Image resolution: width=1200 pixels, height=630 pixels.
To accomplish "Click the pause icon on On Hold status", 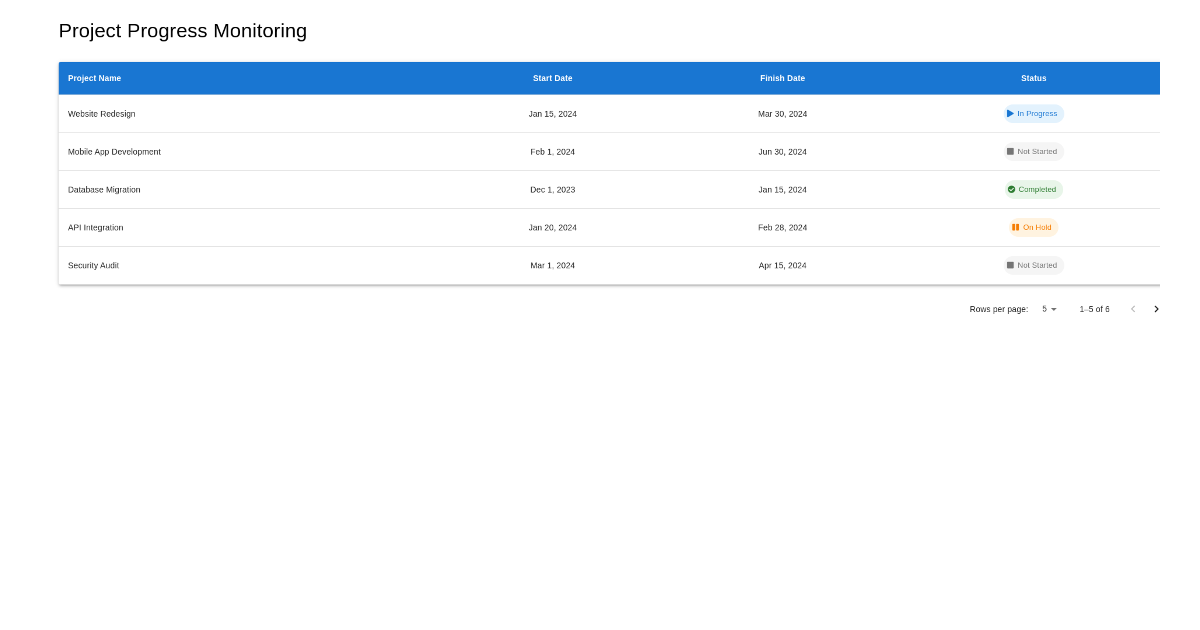I will click(x=1015, y=227).
